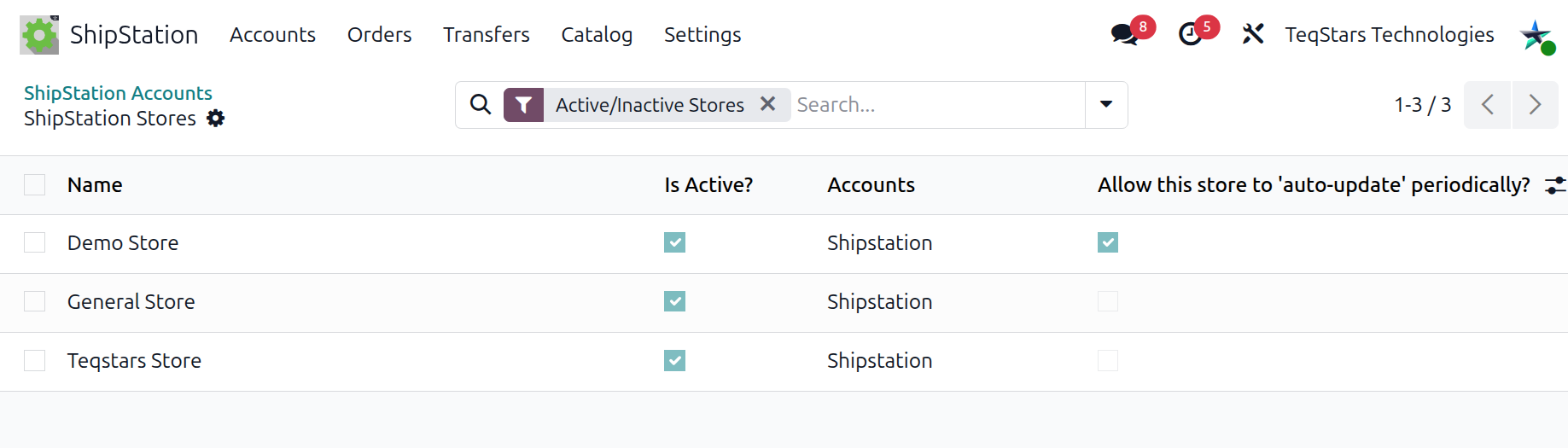The height and width of the screenshot is (448, 1568).
Task: Sort by the Name column header
Action: pyautogui.click(x=95, y=185)
